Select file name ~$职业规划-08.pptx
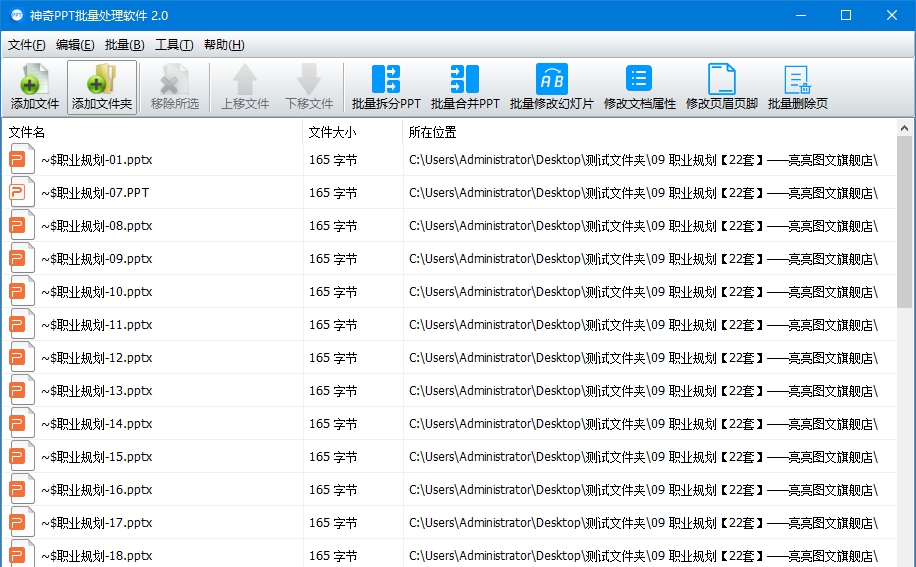Image resolution: width=916 pixels, height=567 pixels. (97, 226)
